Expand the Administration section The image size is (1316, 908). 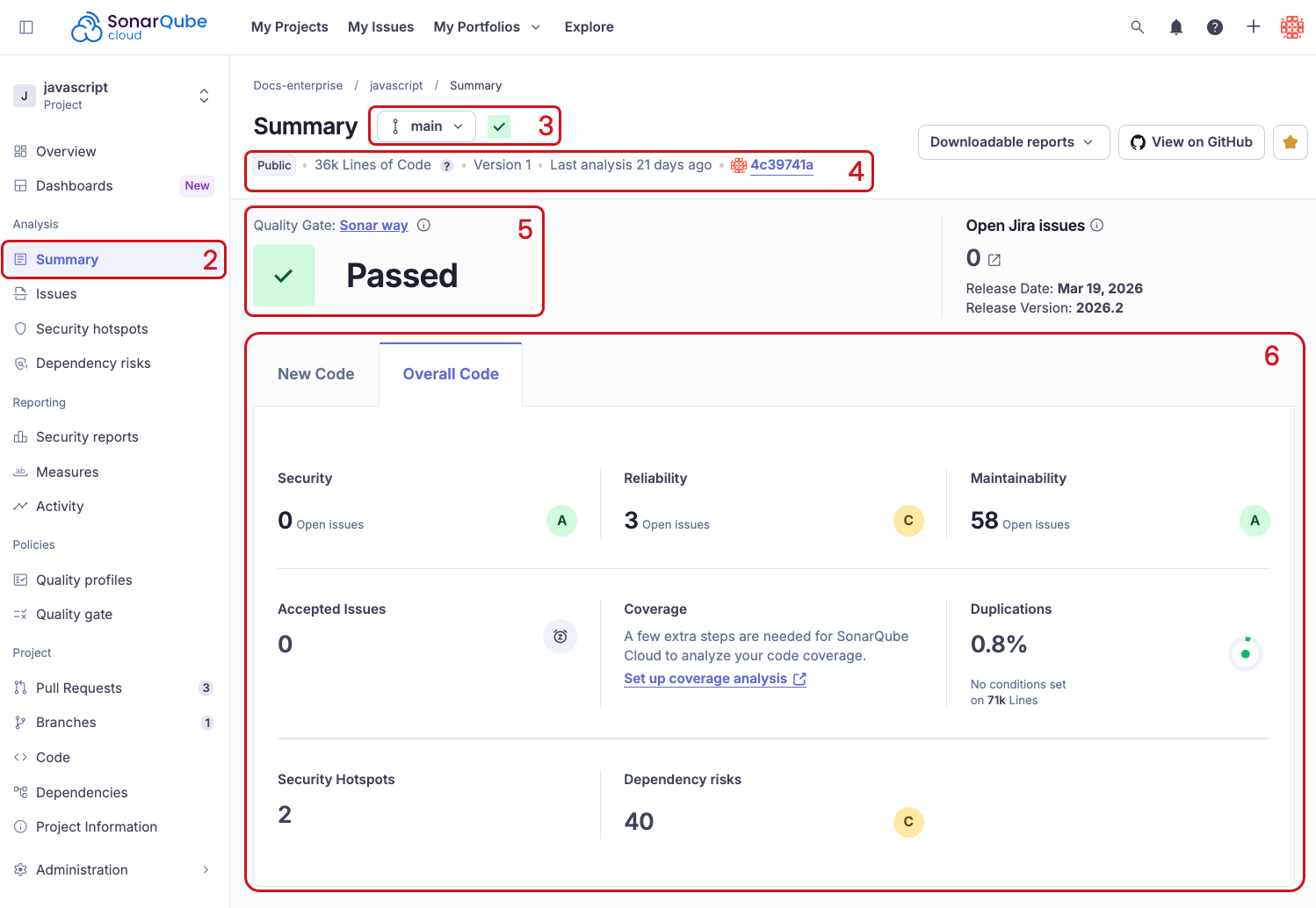[x=114, y=870]
